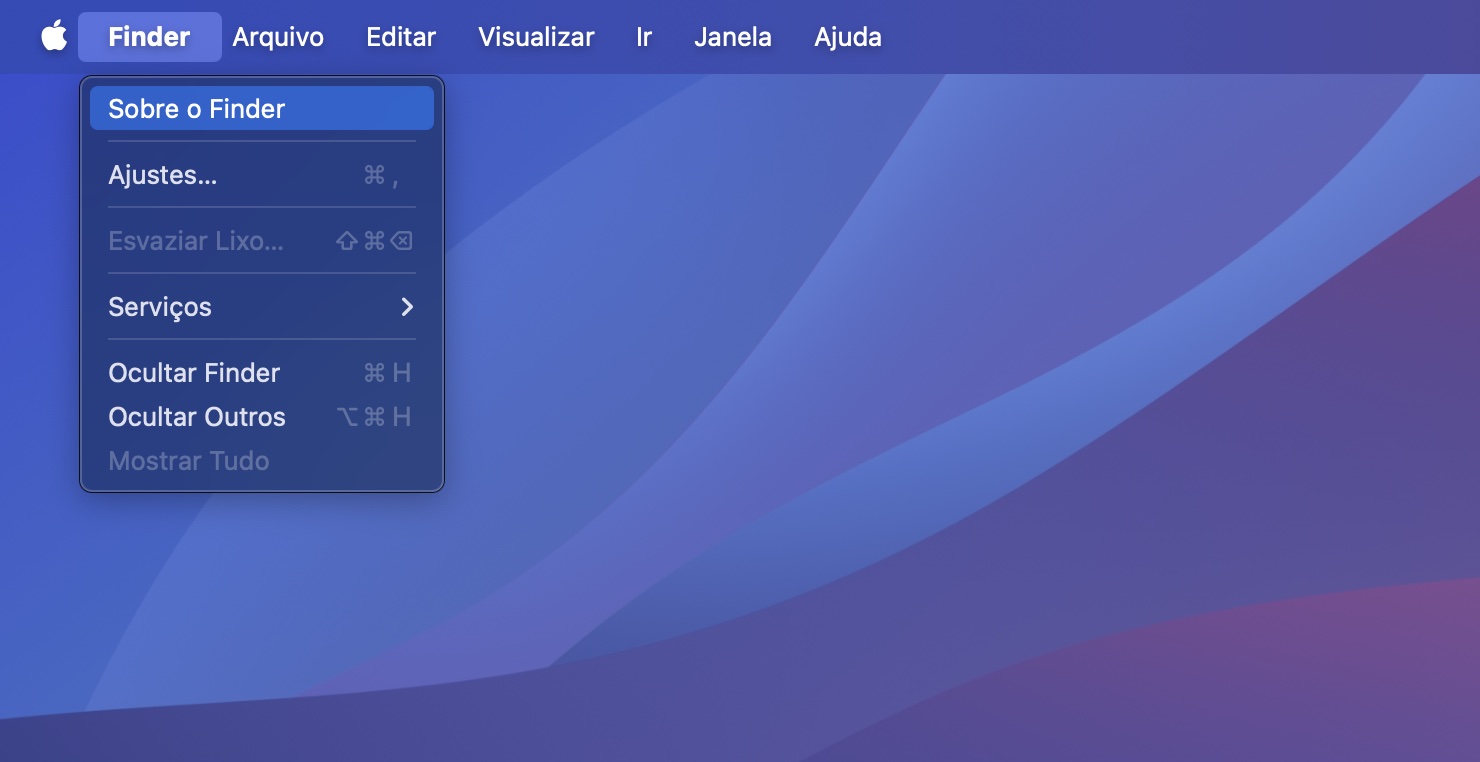Viewport: 1480px width, 762px height.
Task: Select Ocultar Outros menu item
Action: [x=196, y=417]
